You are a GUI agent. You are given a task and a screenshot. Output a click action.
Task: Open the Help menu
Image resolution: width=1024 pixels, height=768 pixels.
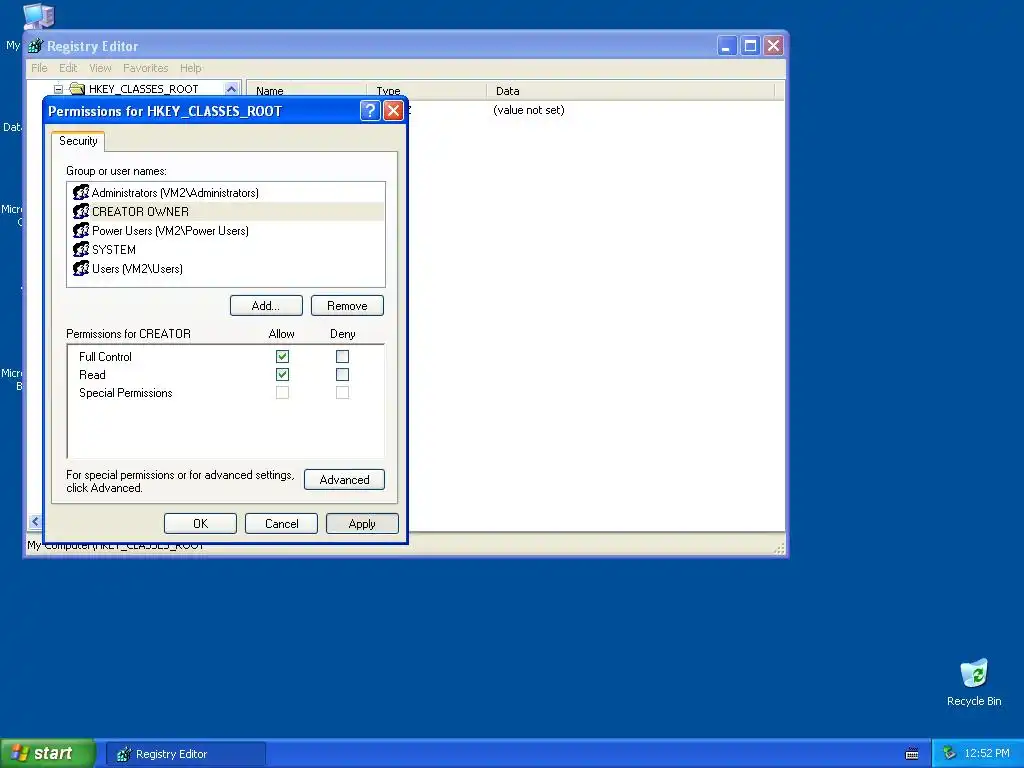(x=191, y=68)
